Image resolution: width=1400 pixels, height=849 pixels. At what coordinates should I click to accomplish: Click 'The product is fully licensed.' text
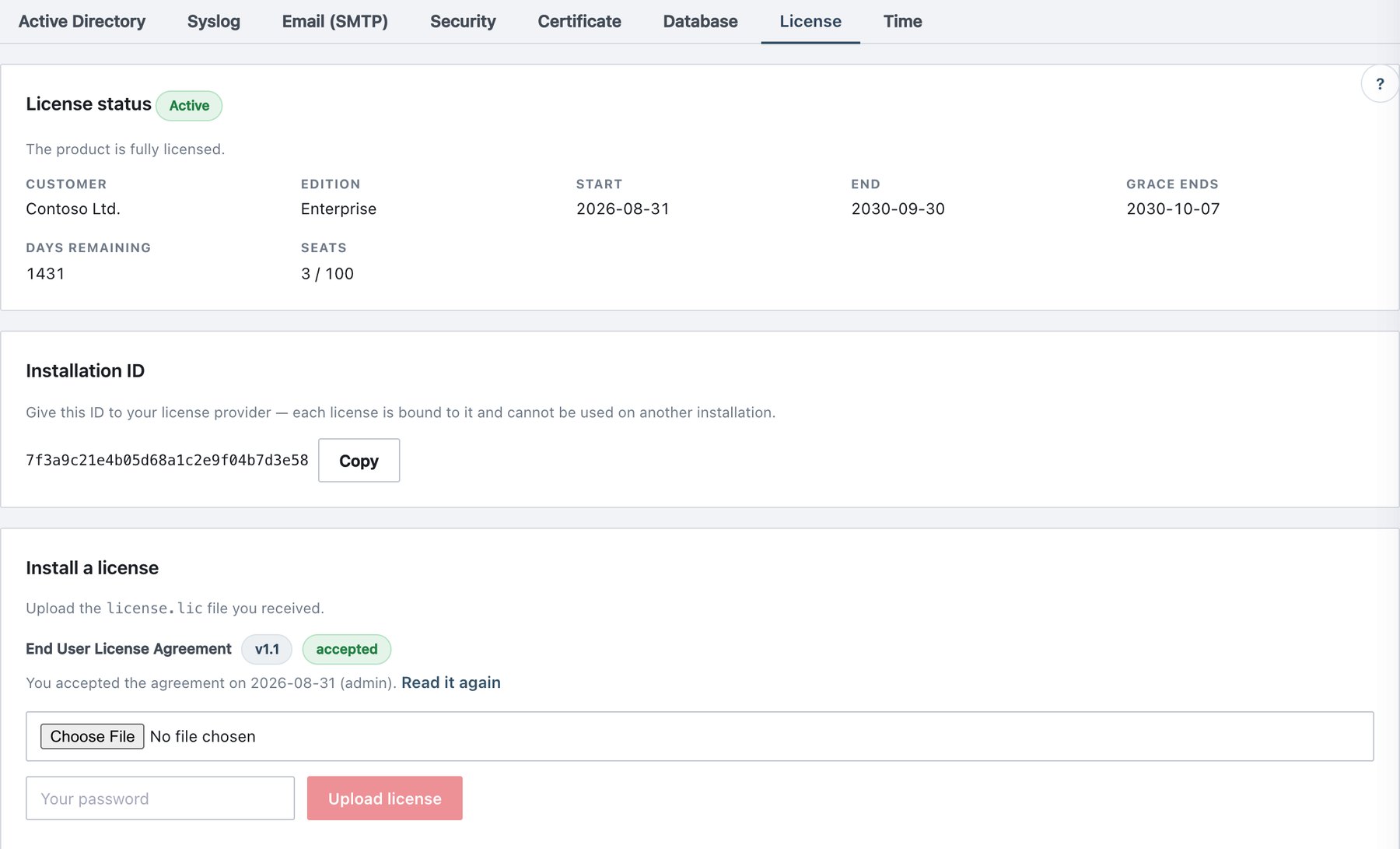pos(125,149)
